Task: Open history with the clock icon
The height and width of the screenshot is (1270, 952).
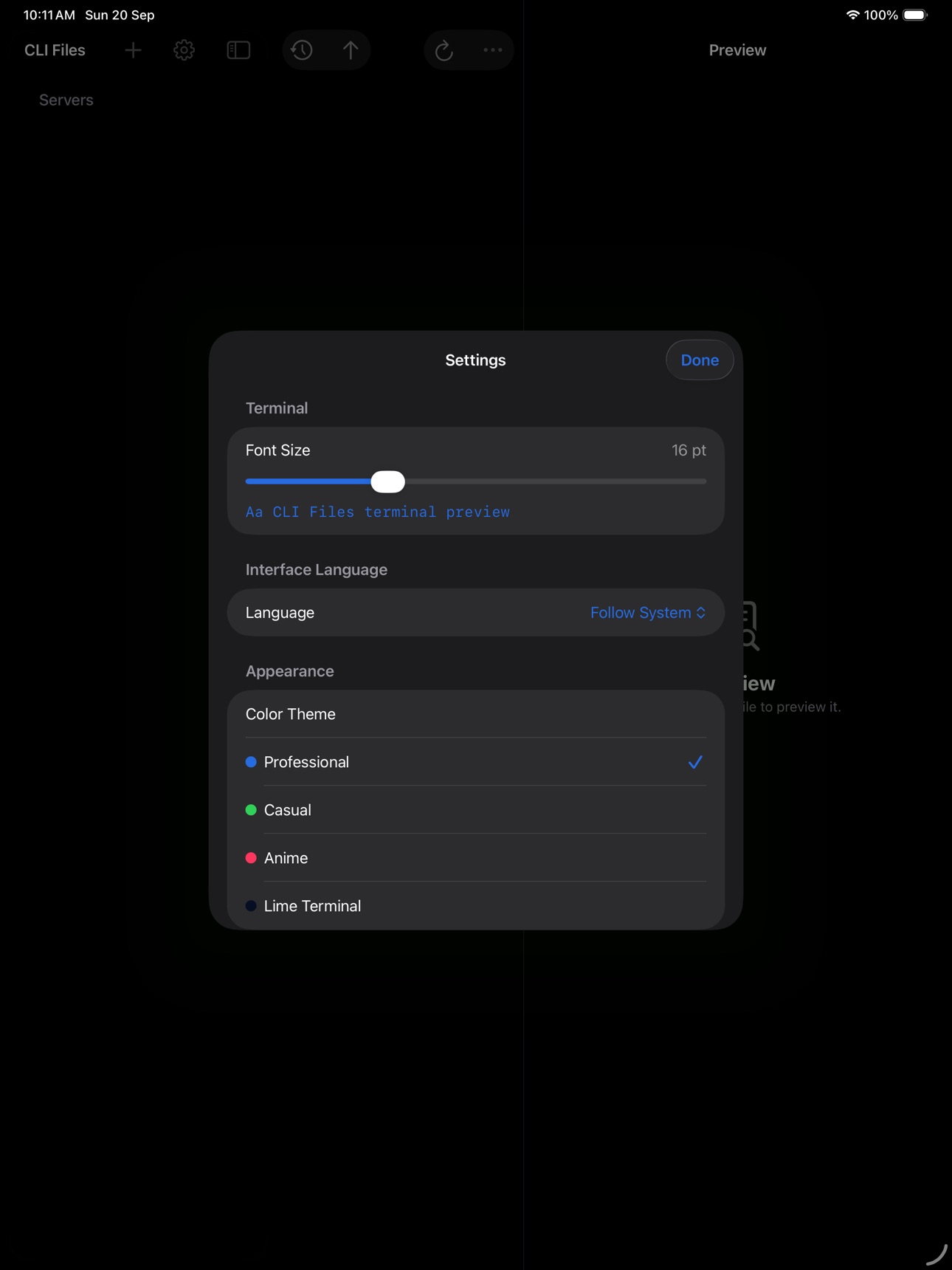Action: (302, 50)
